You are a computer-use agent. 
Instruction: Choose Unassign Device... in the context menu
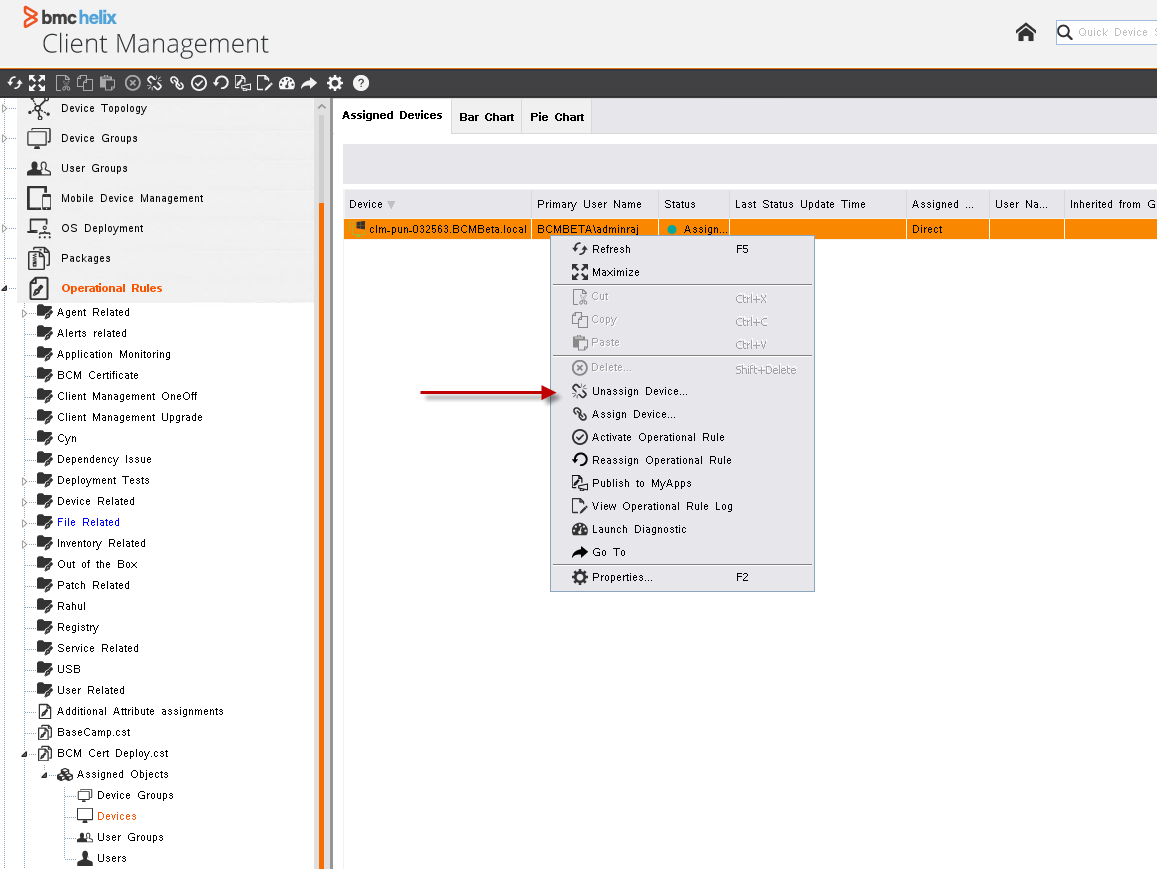tap(683, 392)
